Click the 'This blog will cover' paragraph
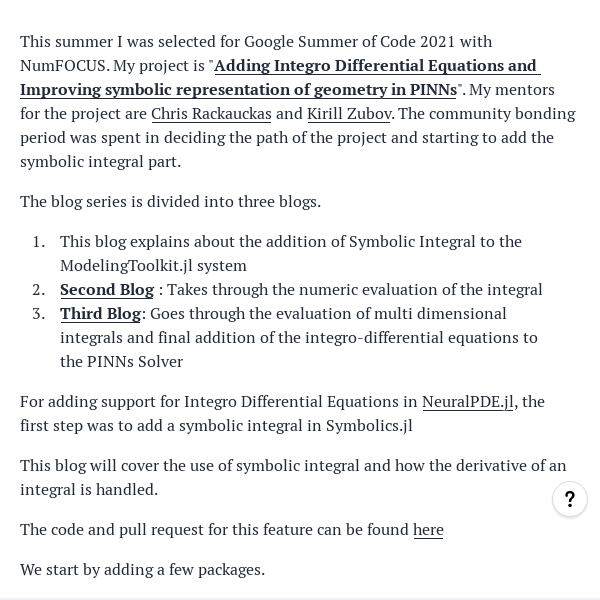The height and width of the screenshot is (600, 600). [x=293, y=478]
